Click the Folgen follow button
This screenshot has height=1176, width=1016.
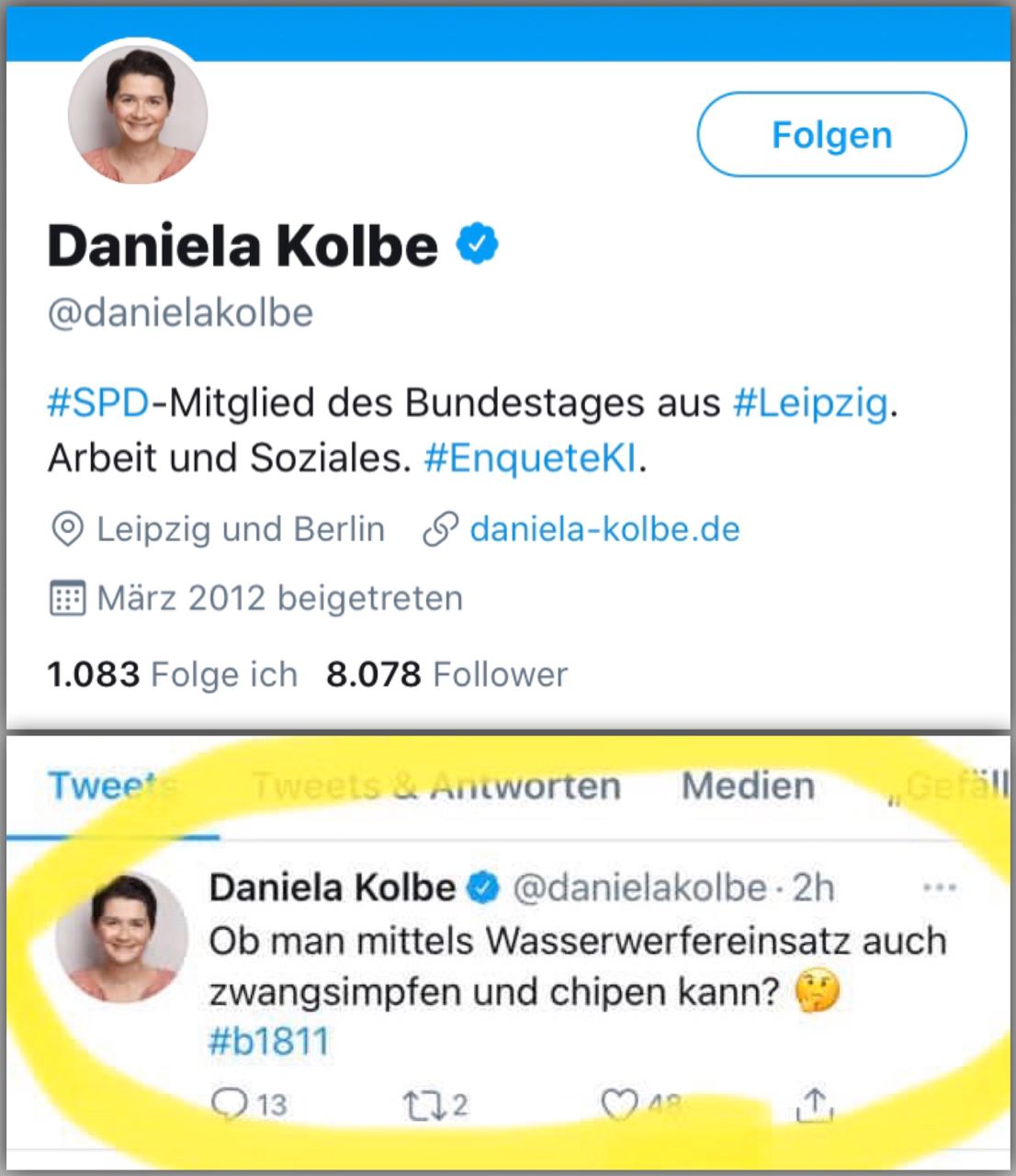[x=831, y=135]
